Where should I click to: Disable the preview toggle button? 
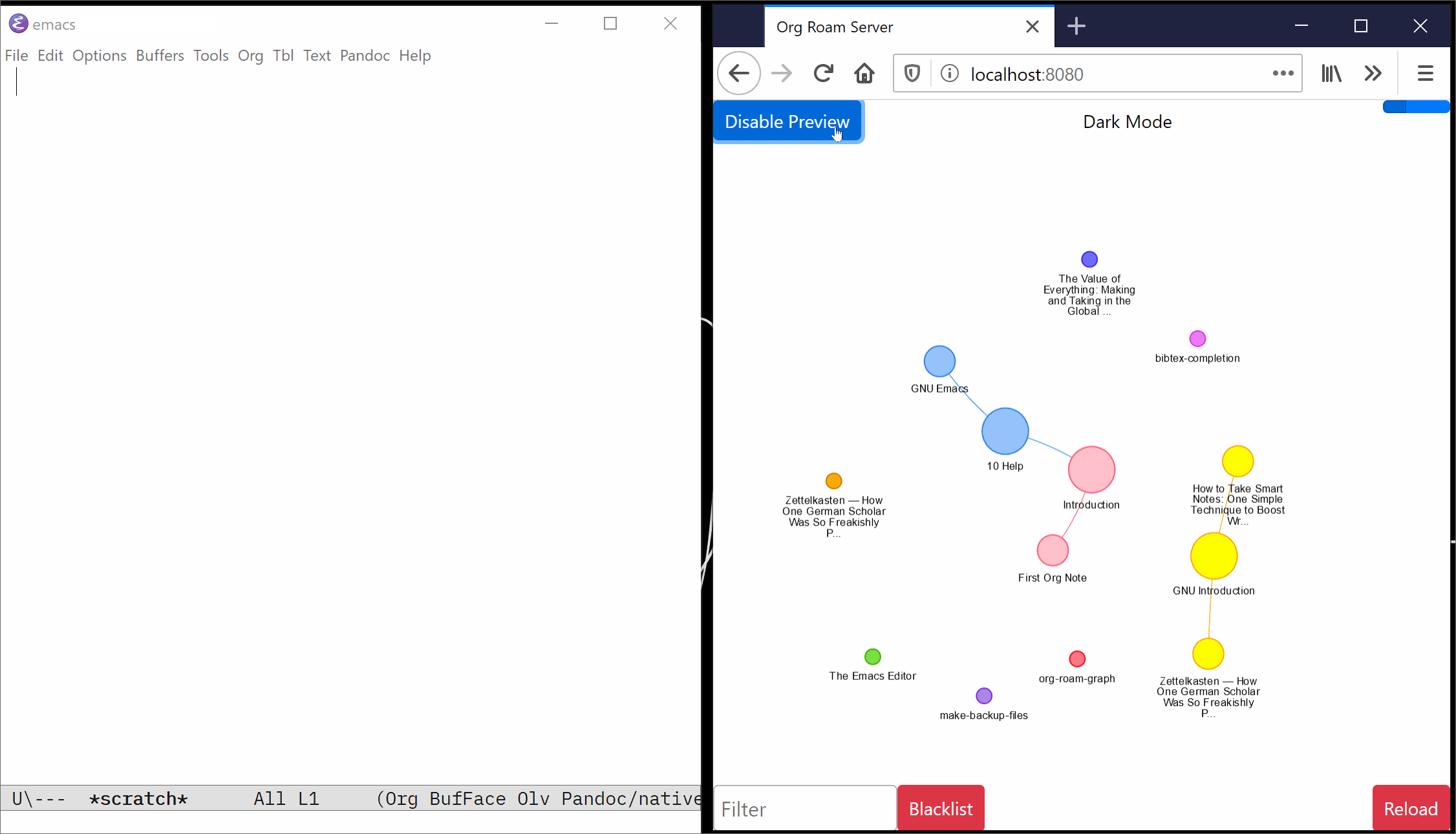[x=787, y=122]
